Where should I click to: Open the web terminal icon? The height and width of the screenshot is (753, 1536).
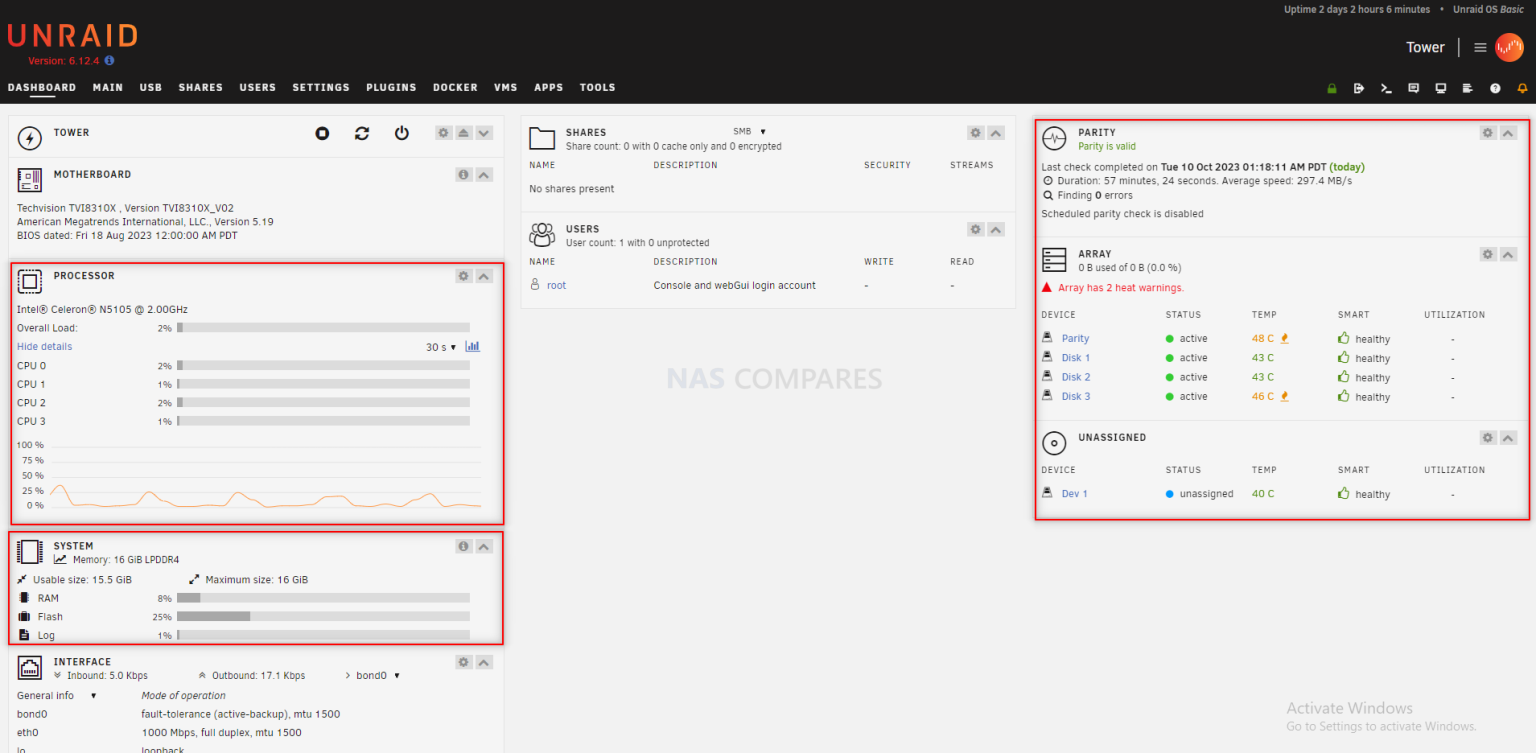click(x=1386, y=88)
